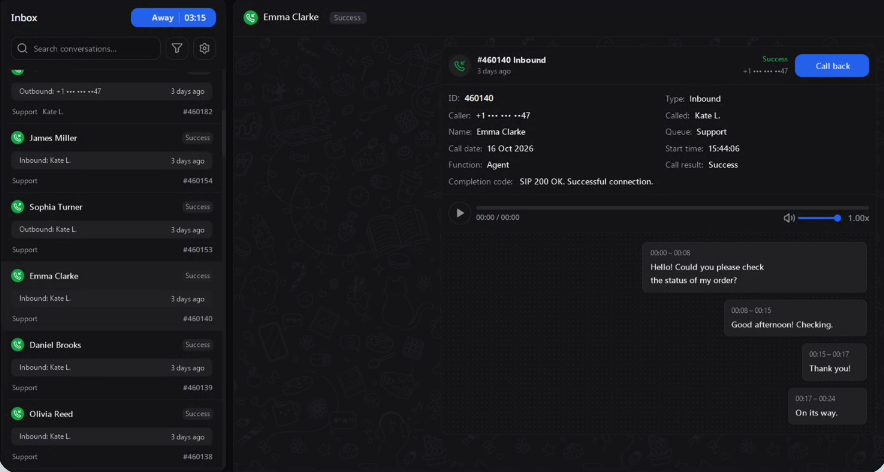Click James Miller's green call icon
Viewport: 884px width, 472px height.
(x=17, y=138)
